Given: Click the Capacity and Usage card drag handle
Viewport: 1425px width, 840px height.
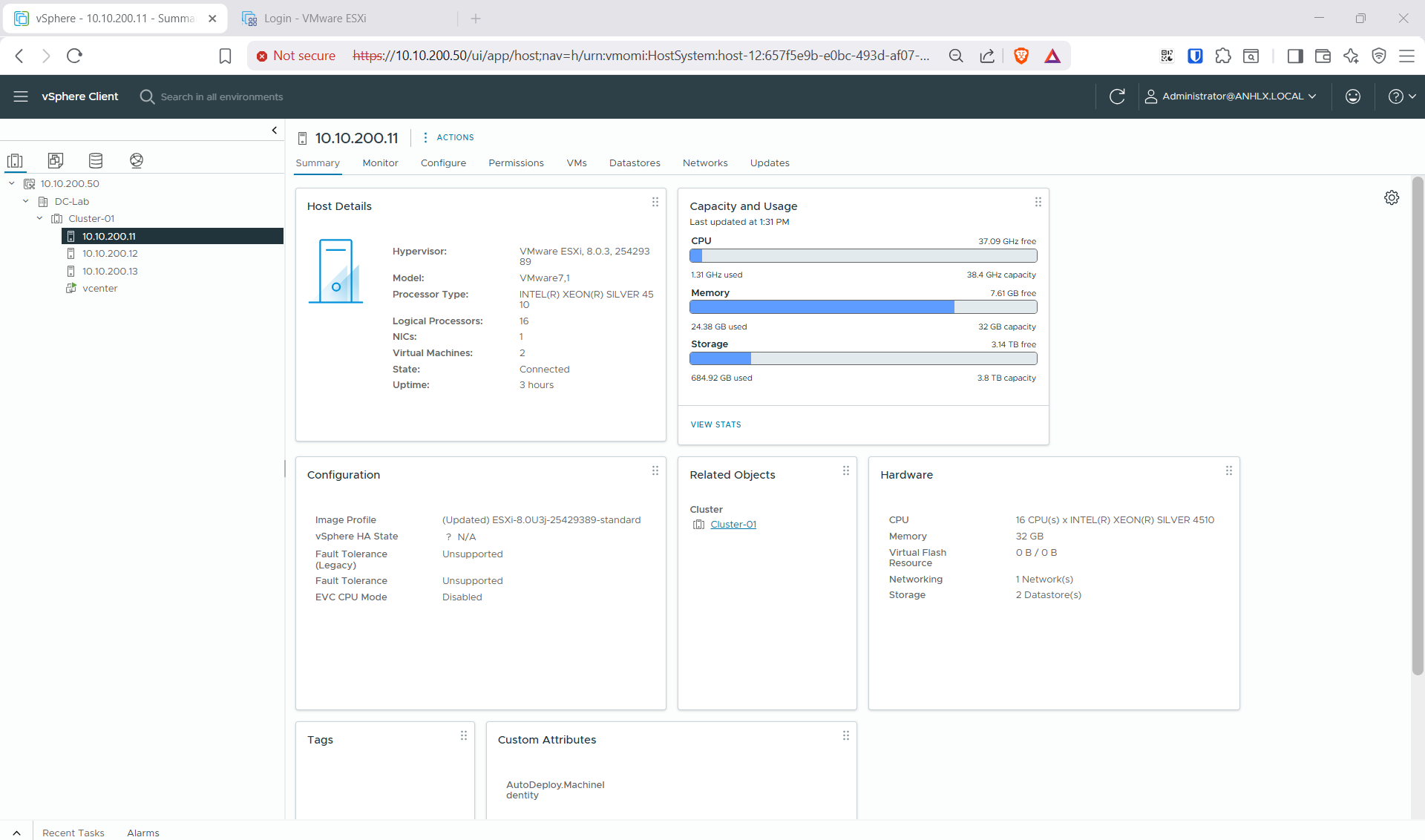Looking at the screenshot, I should (1038, 202).
